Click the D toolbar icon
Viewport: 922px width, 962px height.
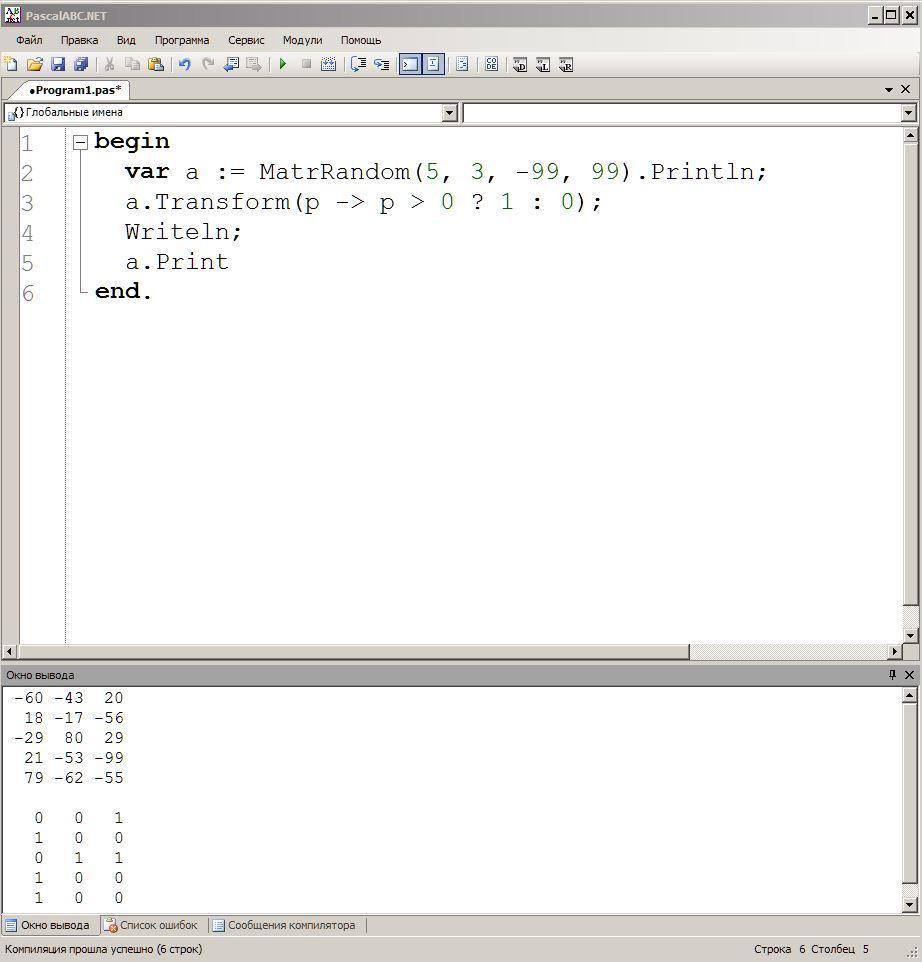point(520,64)
